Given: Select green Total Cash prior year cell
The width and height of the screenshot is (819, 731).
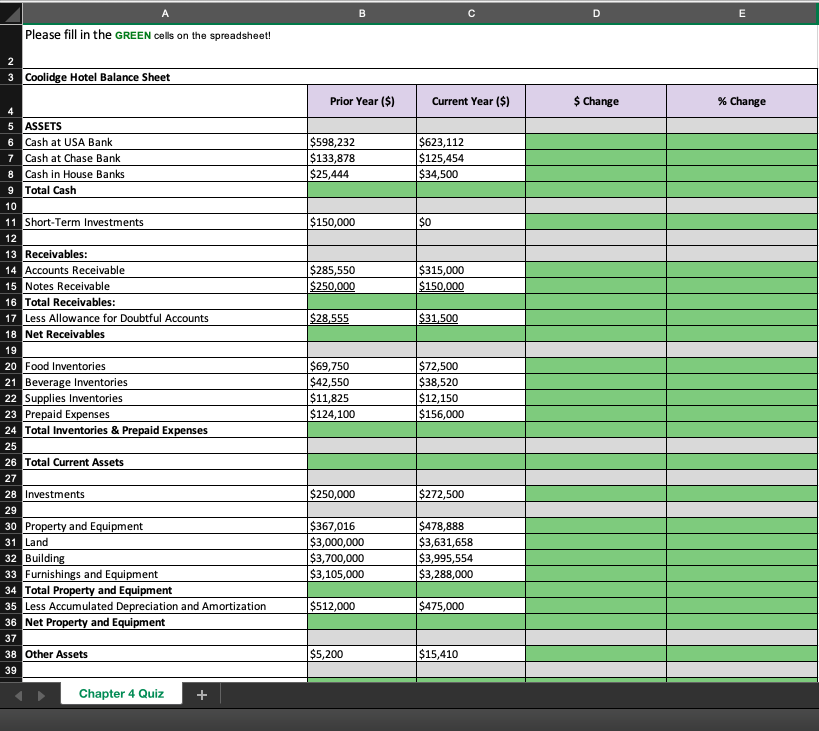Looking at the screenshot, I should [362, 190].
